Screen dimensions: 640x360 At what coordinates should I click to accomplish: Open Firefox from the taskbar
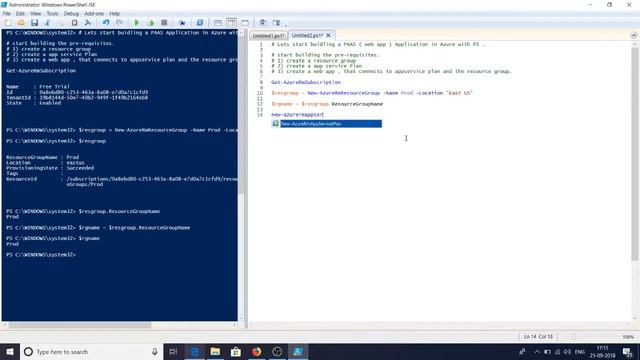click(x=256, y=351)
